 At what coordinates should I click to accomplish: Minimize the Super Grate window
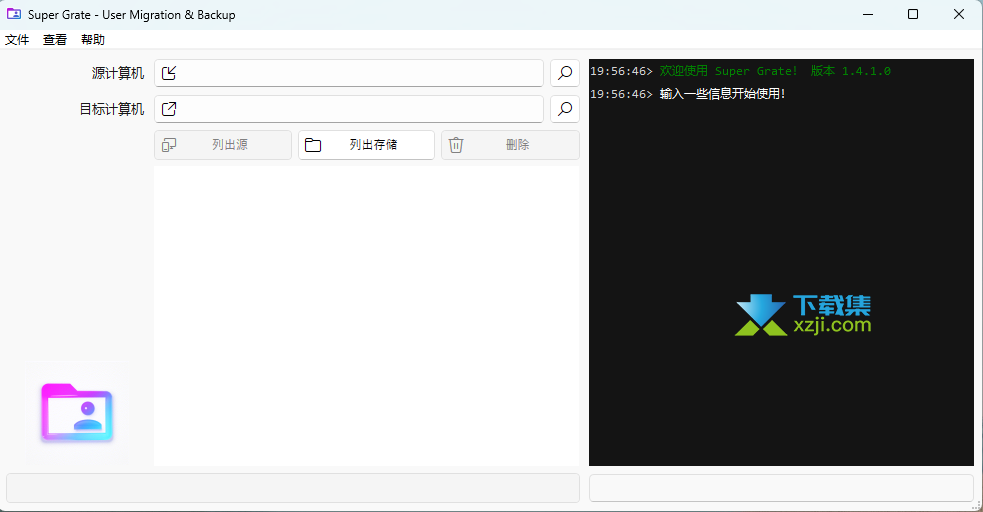868,14
